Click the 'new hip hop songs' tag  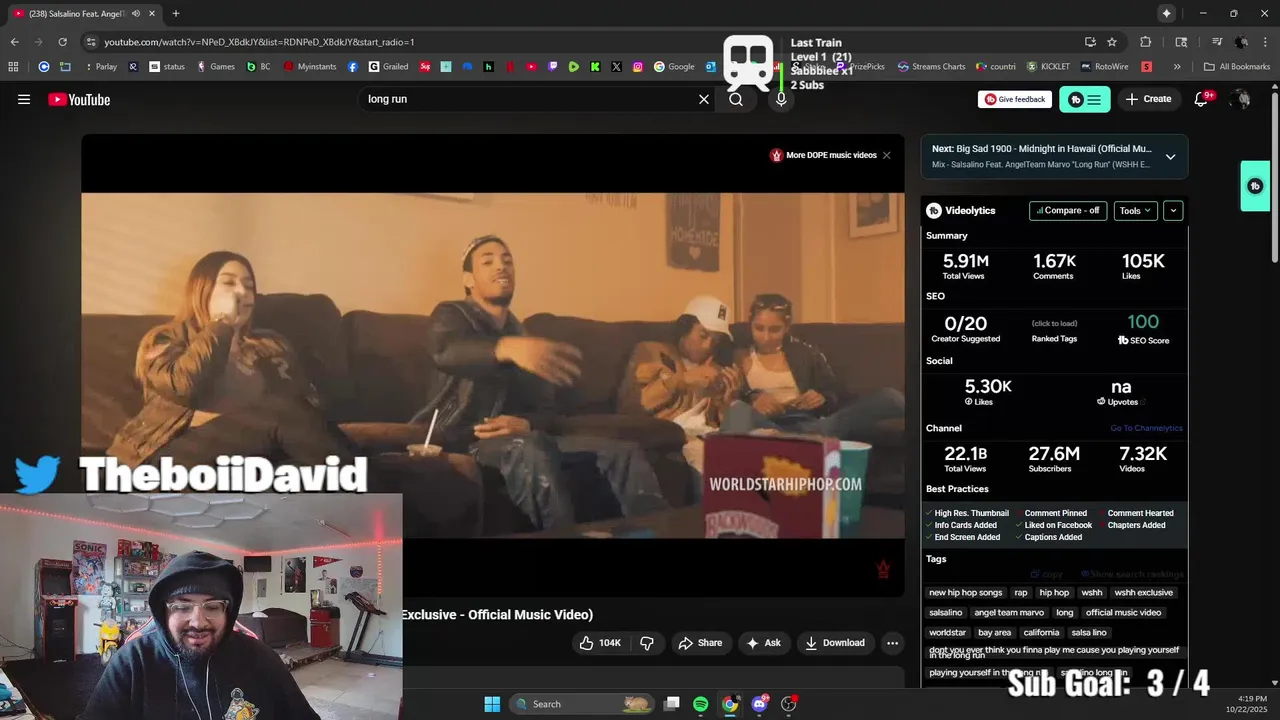click(x=965, y=593)
